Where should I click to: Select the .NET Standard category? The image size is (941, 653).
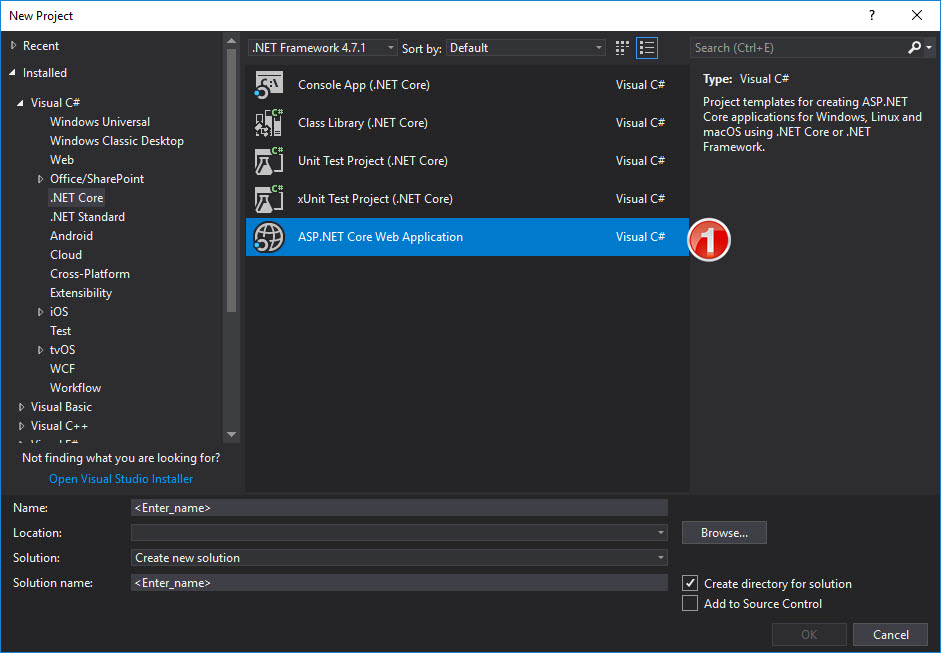(x=88, y=217)
